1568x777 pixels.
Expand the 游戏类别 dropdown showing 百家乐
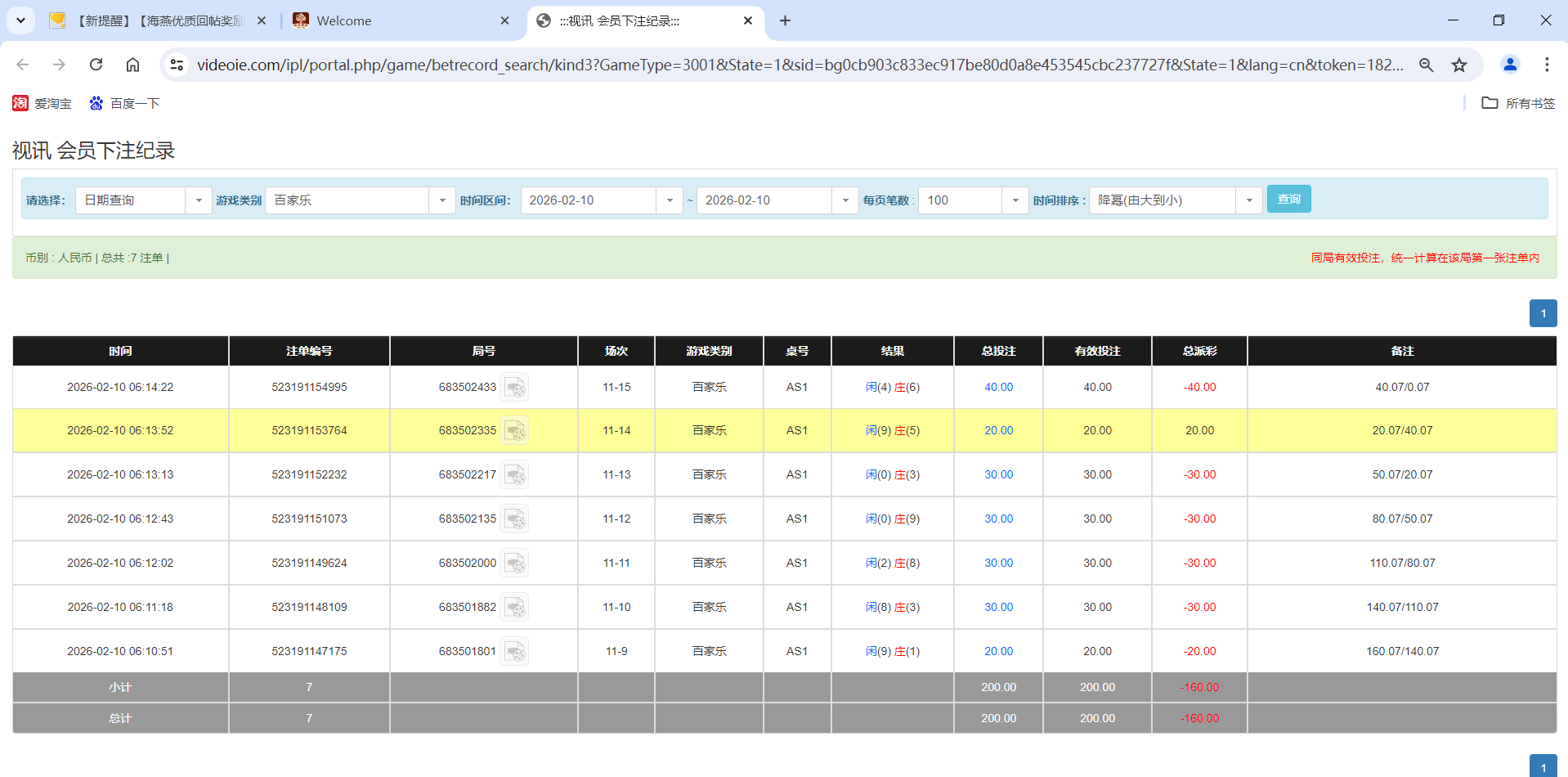click(x=442, y=200)
